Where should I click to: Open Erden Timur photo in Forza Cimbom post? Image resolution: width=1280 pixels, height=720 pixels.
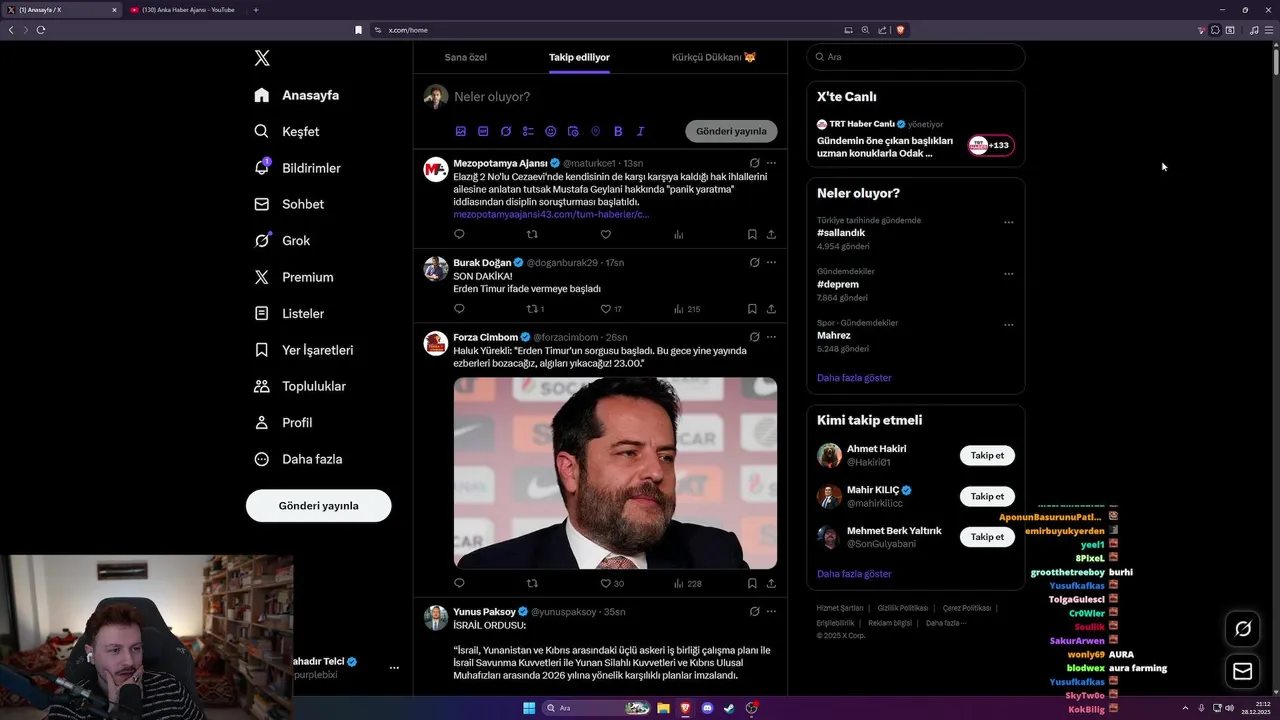click(x=615, y=473)
